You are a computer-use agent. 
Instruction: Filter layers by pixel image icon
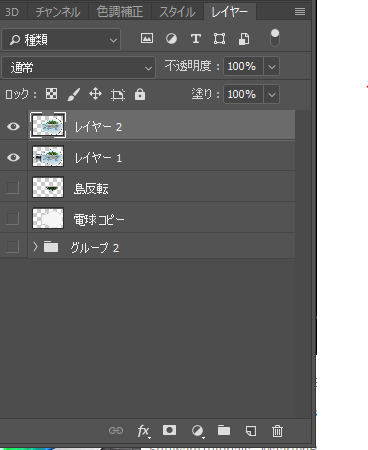pyautogui.click(x=147, y=39)
